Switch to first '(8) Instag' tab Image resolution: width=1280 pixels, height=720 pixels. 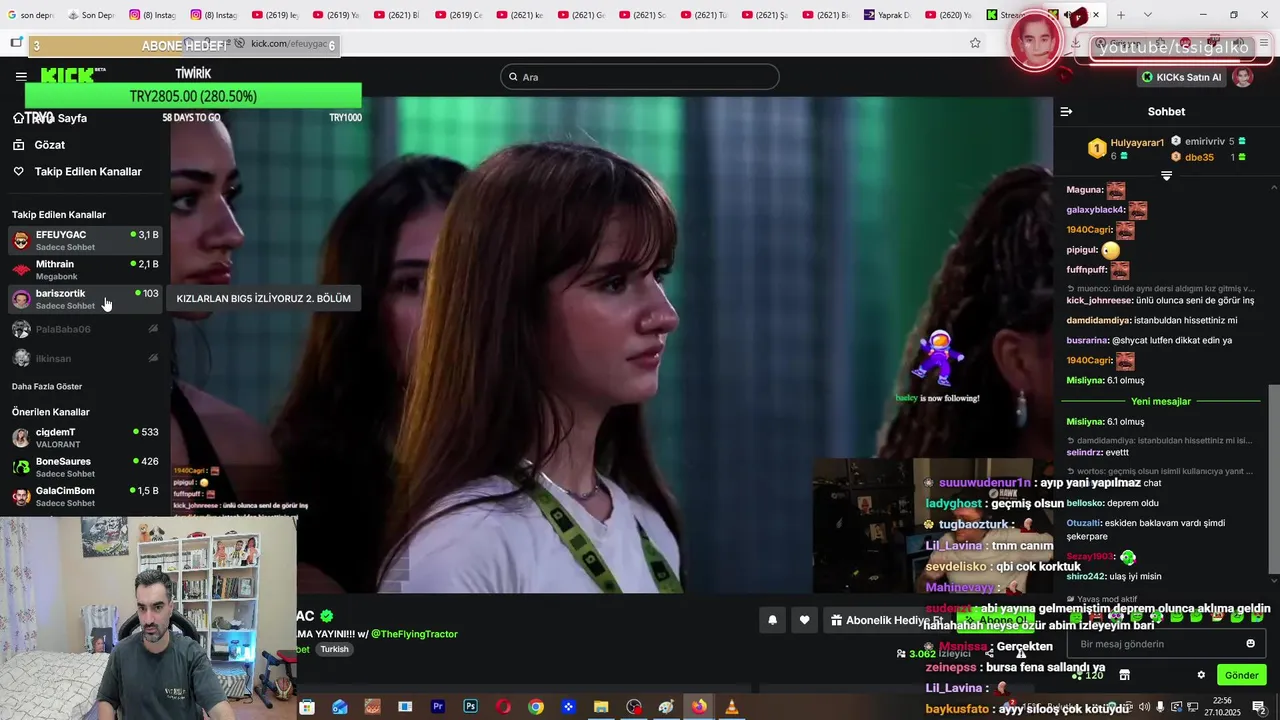(x=151, y=15)
